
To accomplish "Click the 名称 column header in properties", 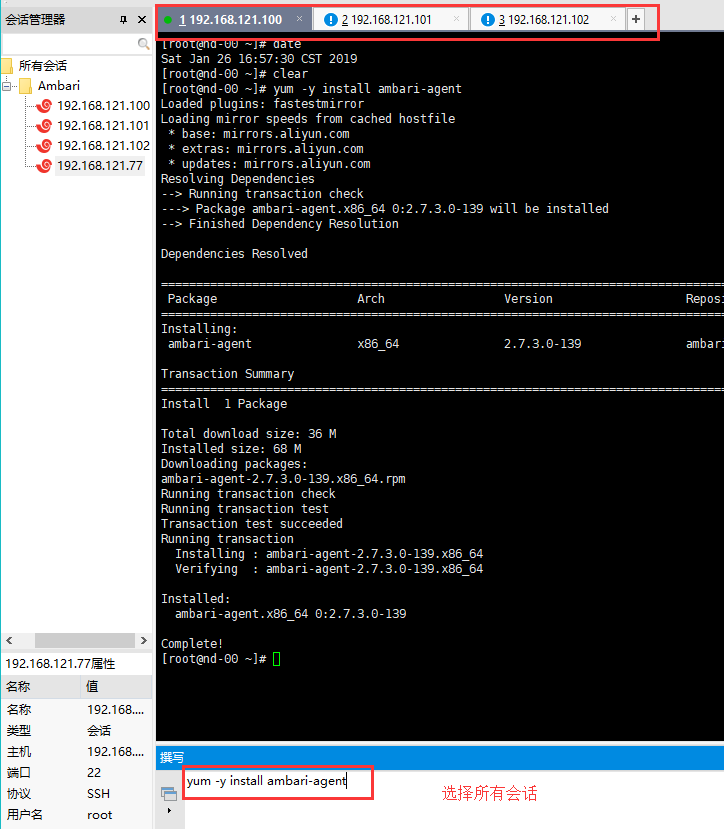I will (41, 686).
